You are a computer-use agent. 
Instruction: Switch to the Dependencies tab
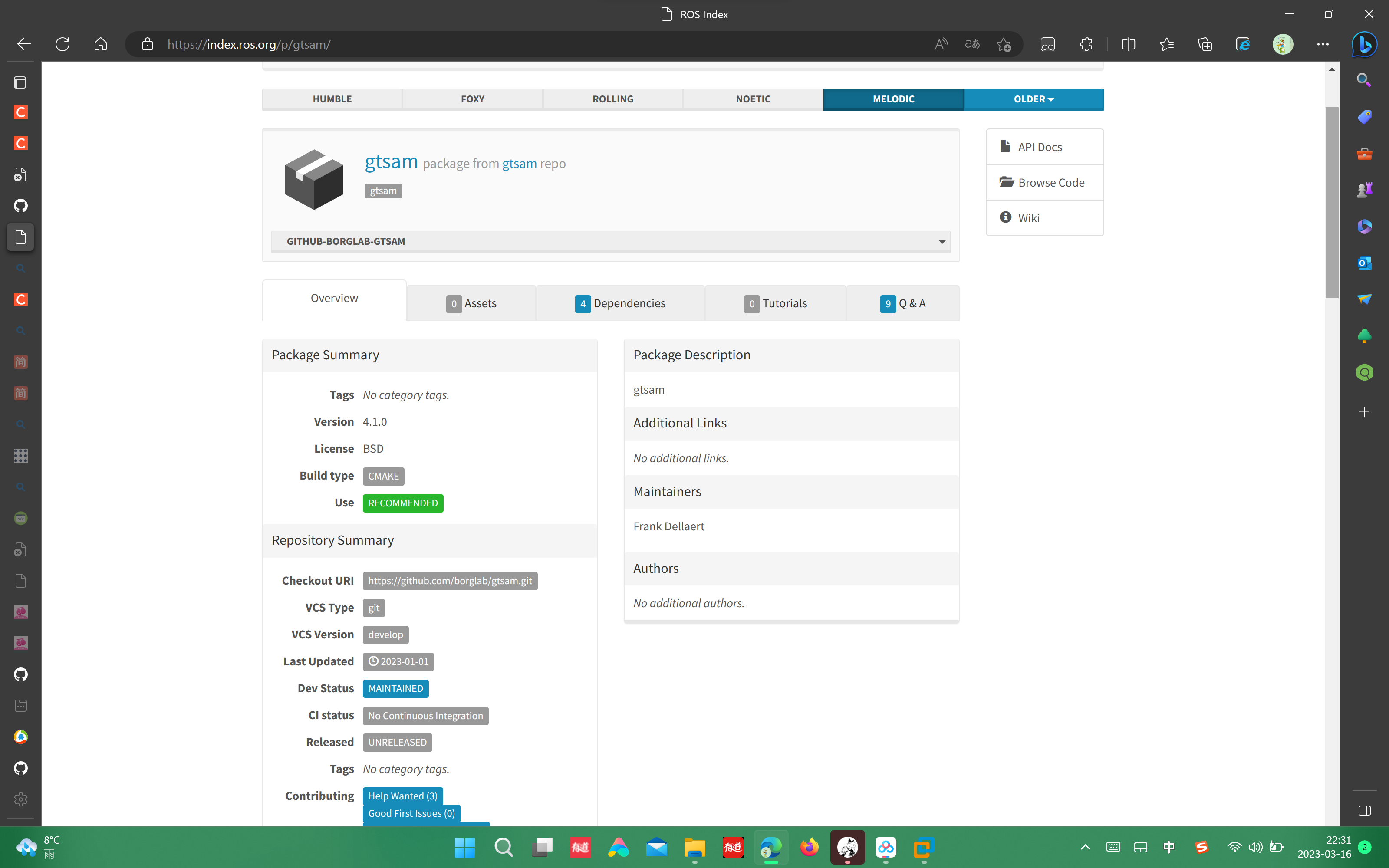[x=620, y=303]
